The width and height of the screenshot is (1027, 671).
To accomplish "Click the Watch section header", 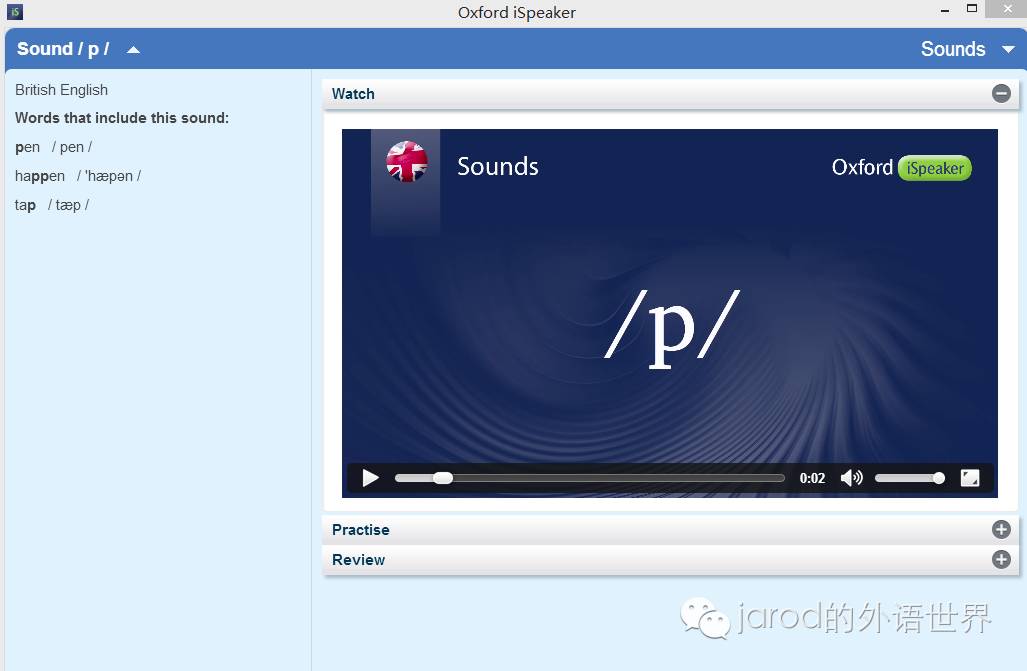I will click(670, 94).
